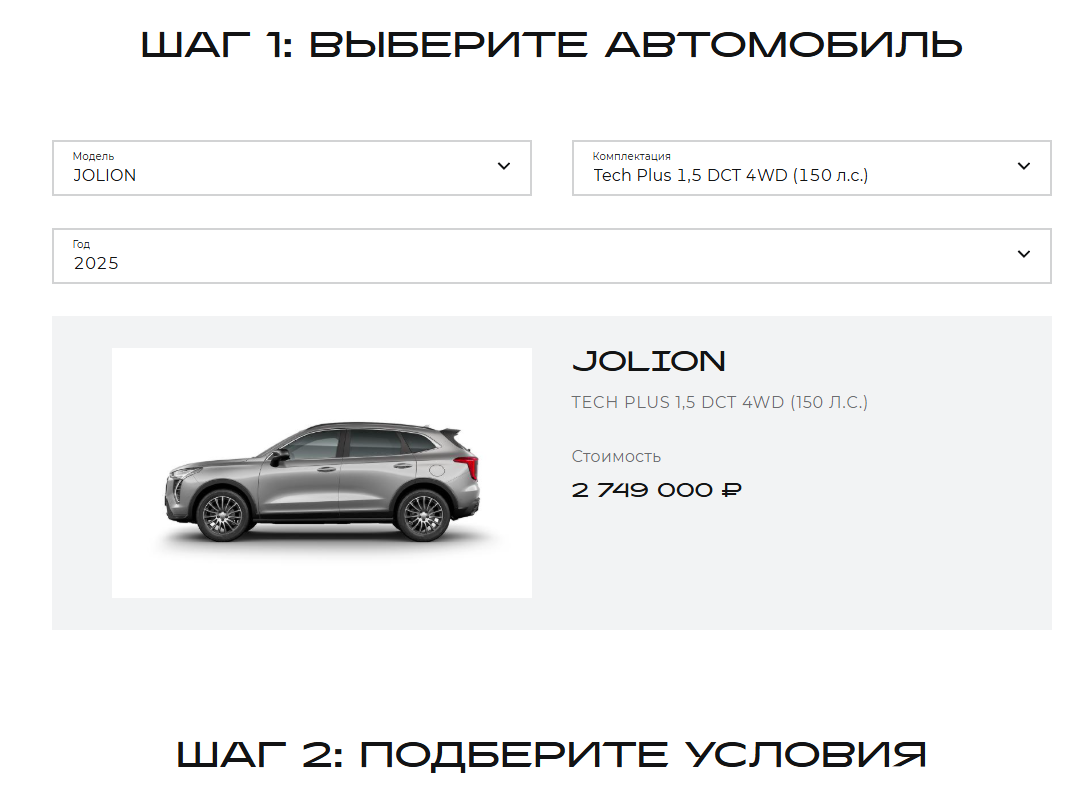Choose the 2025 year value field

(x=552, y=256)
